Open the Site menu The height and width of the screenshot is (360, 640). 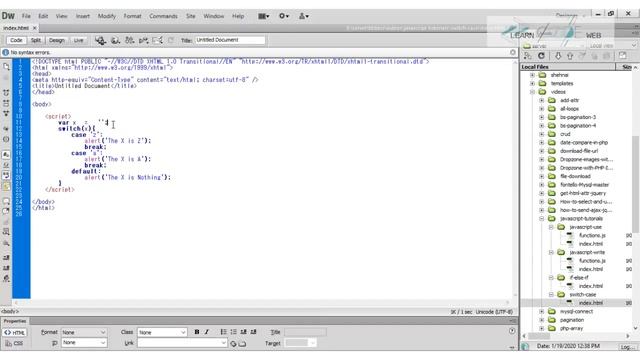click(x=191, y=16)
